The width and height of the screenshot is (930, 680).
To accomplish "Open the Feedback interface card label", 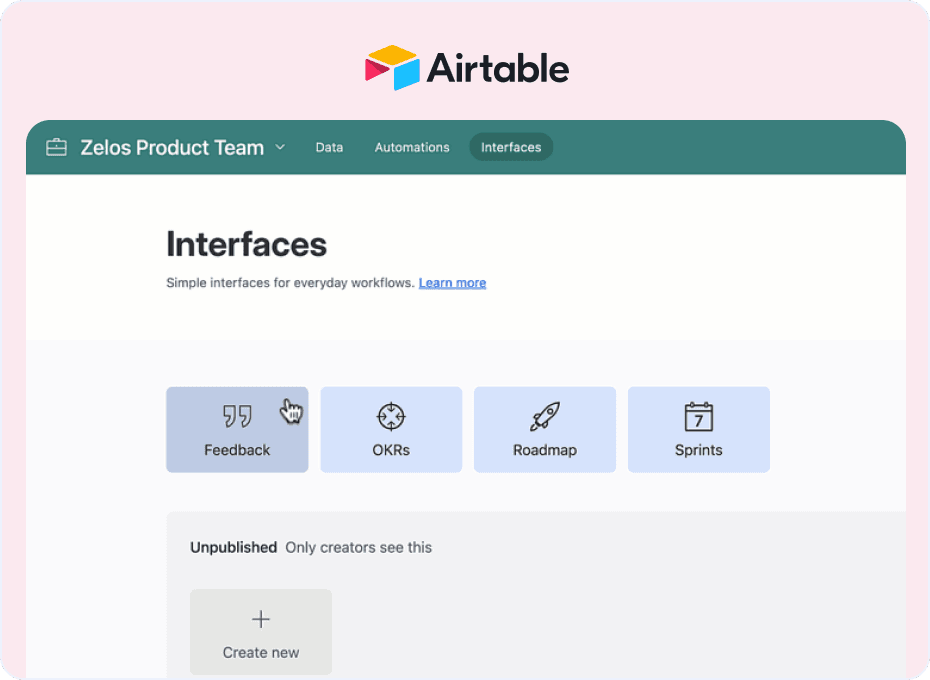I will click(x=237, y=450).
